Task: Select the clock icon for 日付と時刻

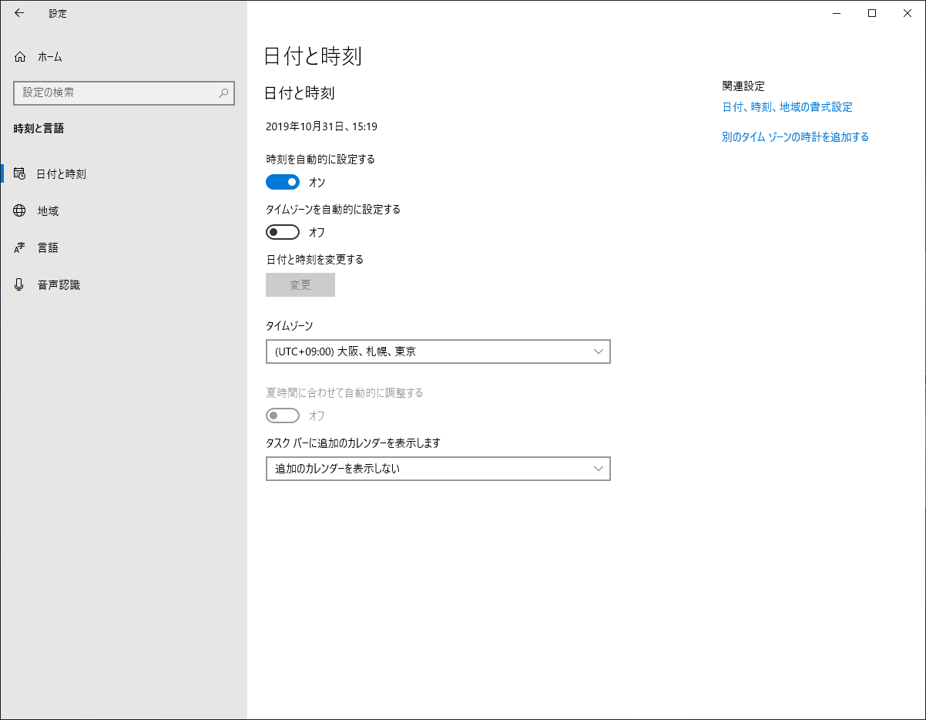Action: pos(22,174)
